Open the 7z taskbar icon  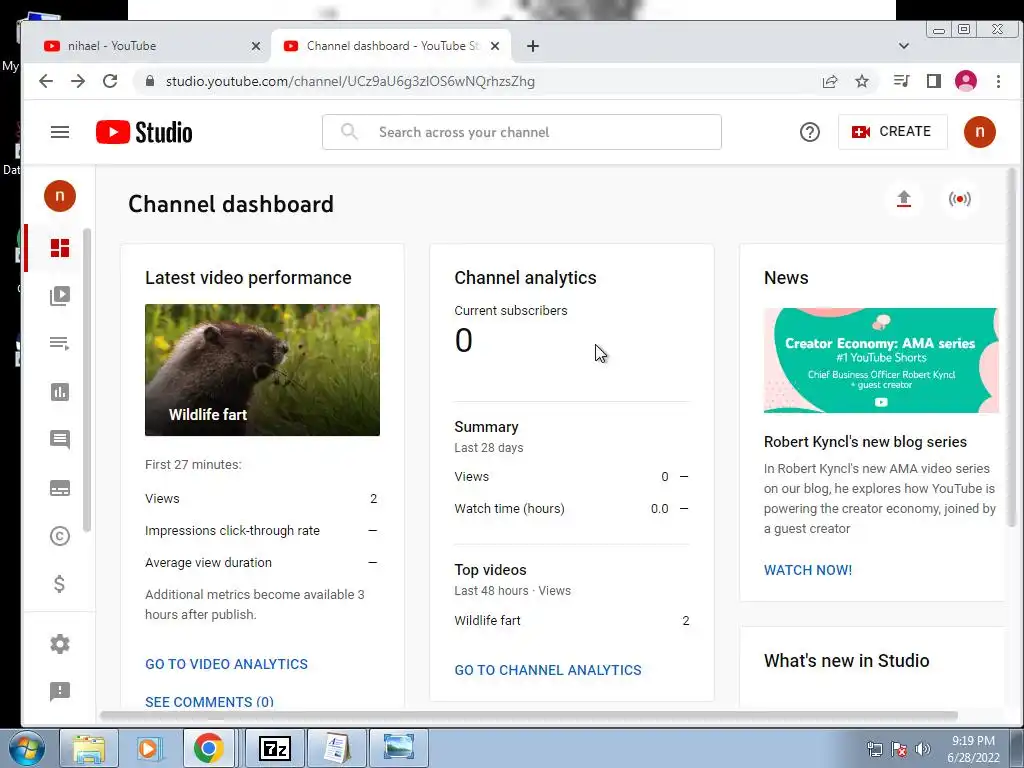[x=274, y=748]
